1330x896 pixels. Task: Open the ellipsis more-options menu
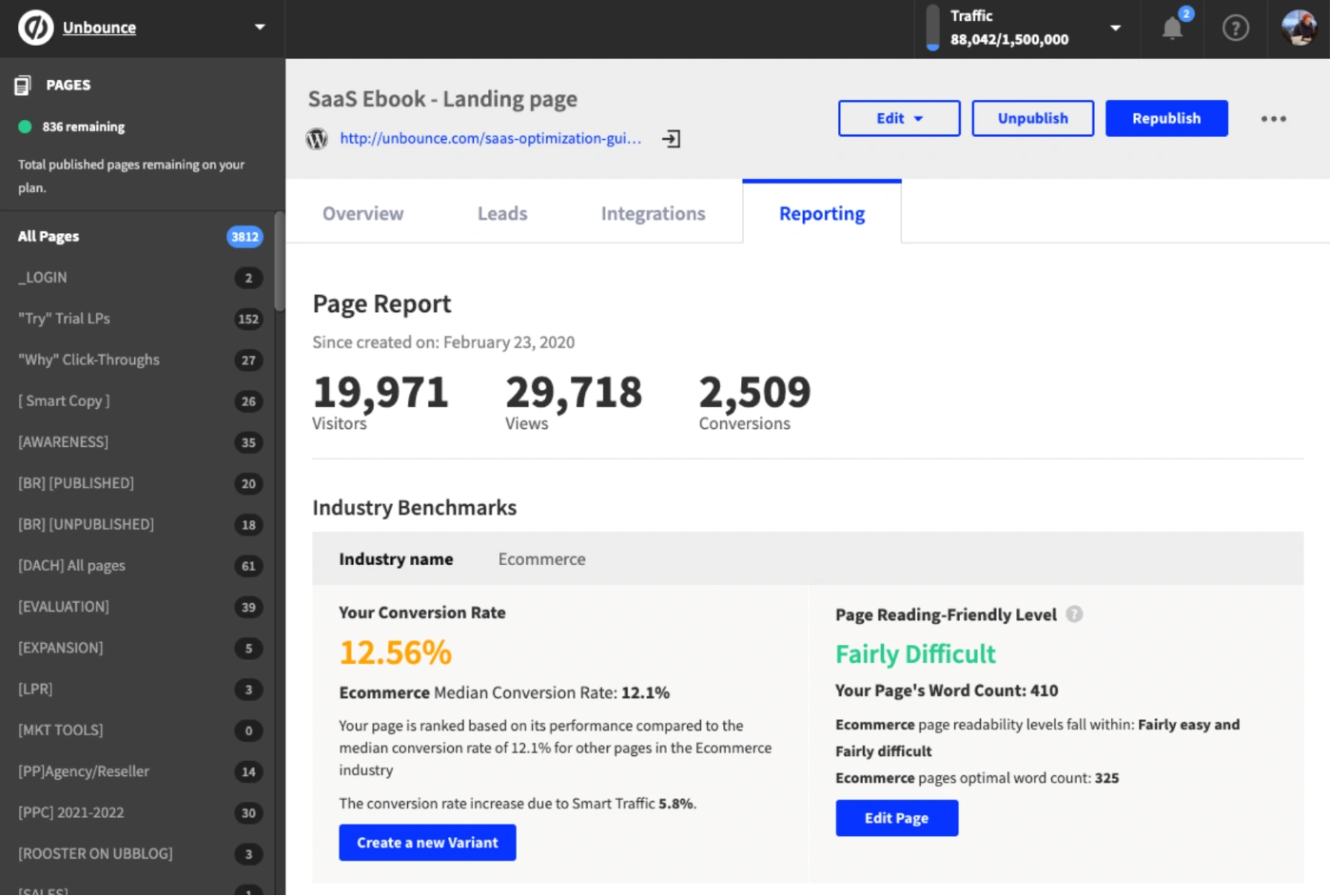point(1274,118)
